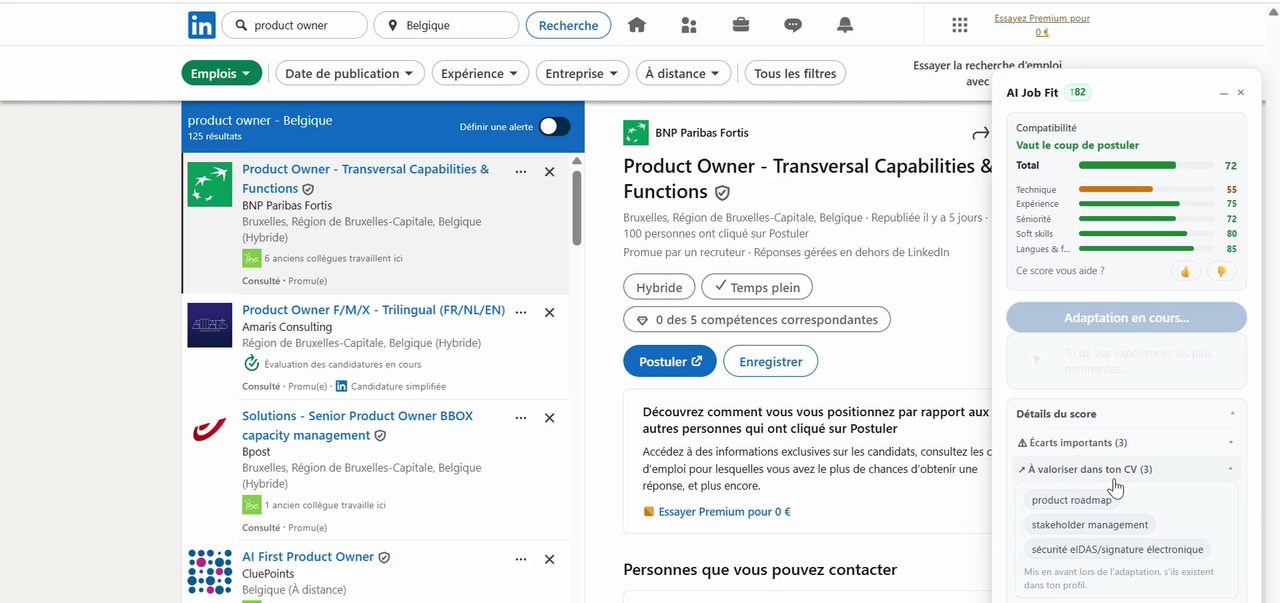Give thumbs up to the AI score
The height and width of the screenshot is (603, 1280).
[1185, 271]
